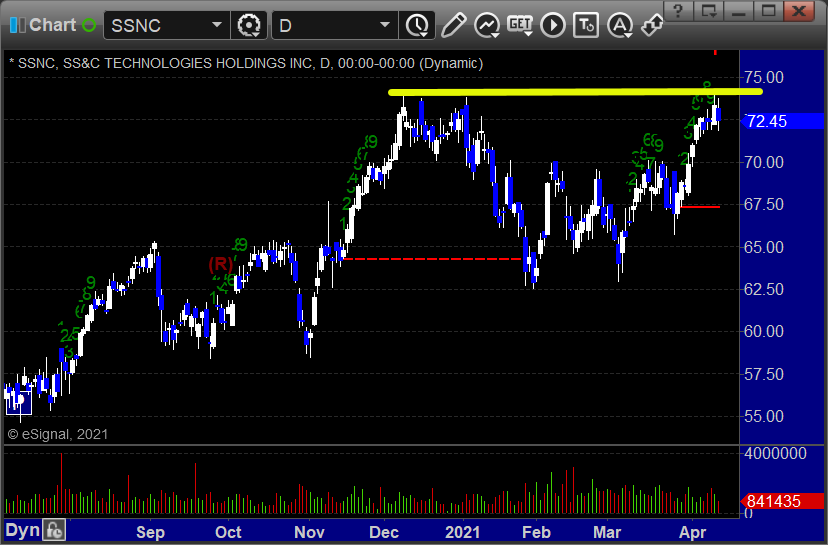Open the time template clock menu
This screenshot has height=545, width=828.
tap(417, 25)
